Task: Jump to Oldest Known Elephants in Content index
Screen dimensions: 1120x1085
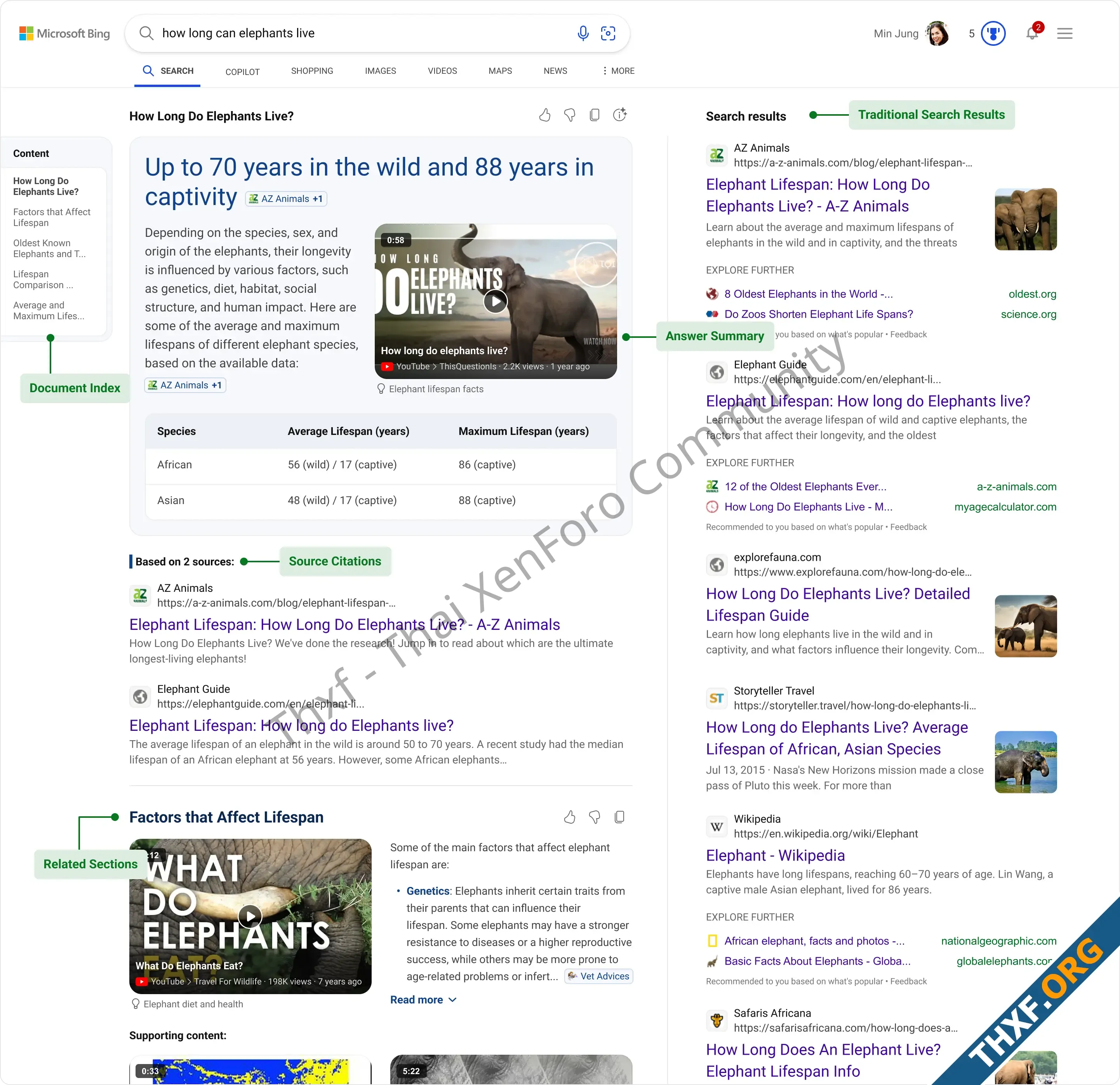Action: pos(49,249)
